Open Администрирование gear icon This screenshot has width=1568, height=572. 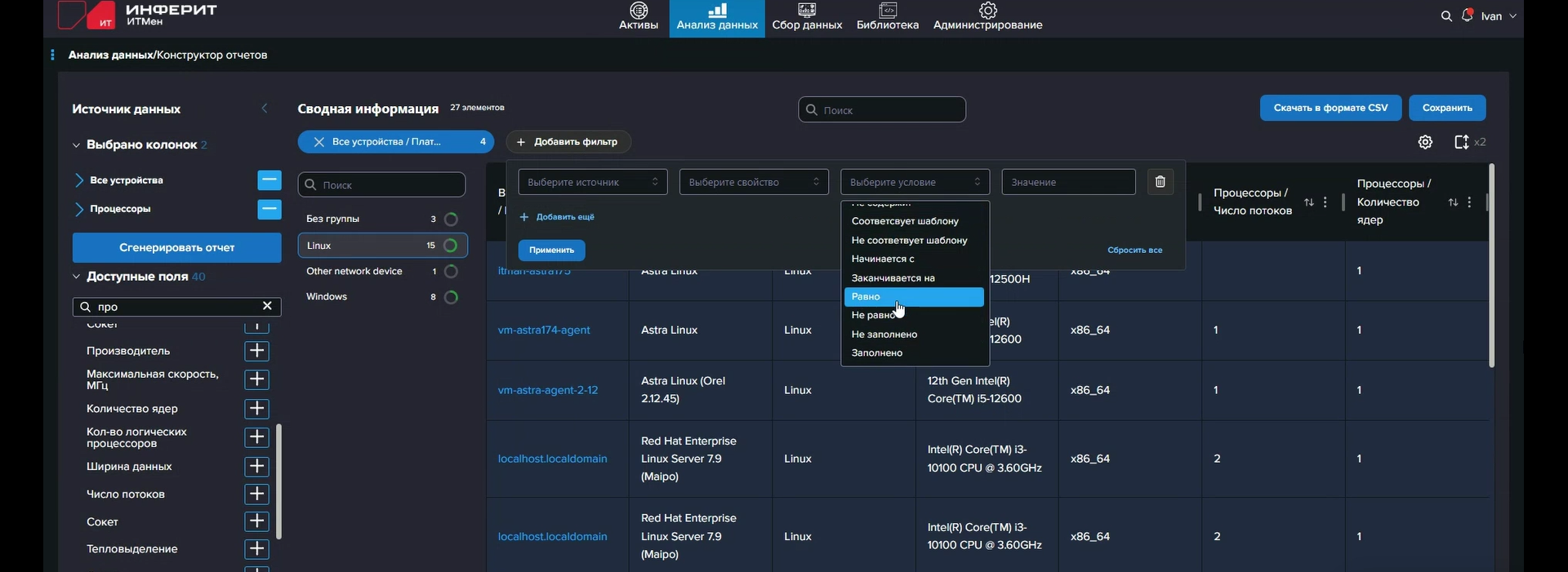(988, 11)
